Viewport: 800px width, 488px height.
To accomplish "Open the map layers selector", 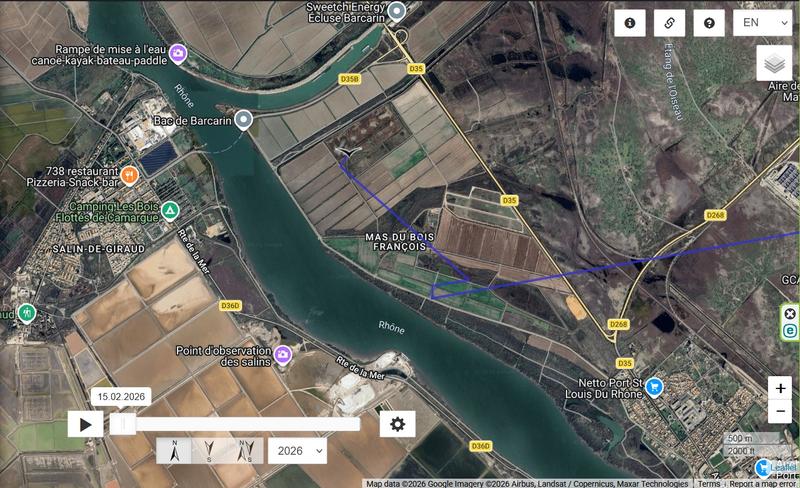I will (774, 63).
